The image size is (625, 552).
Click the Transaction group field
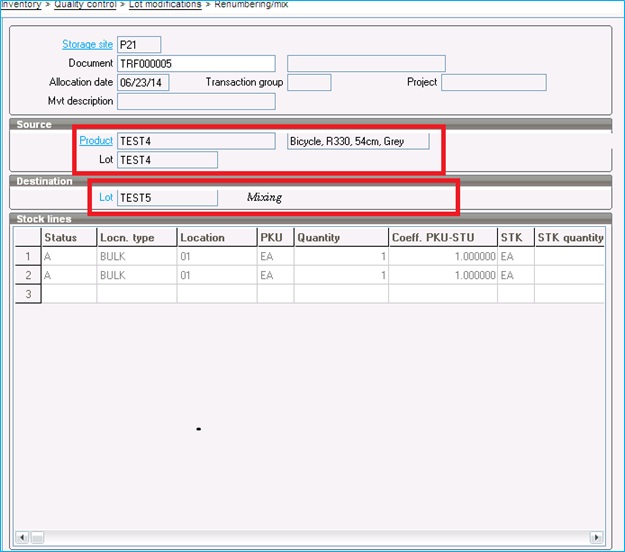point(309,83)
